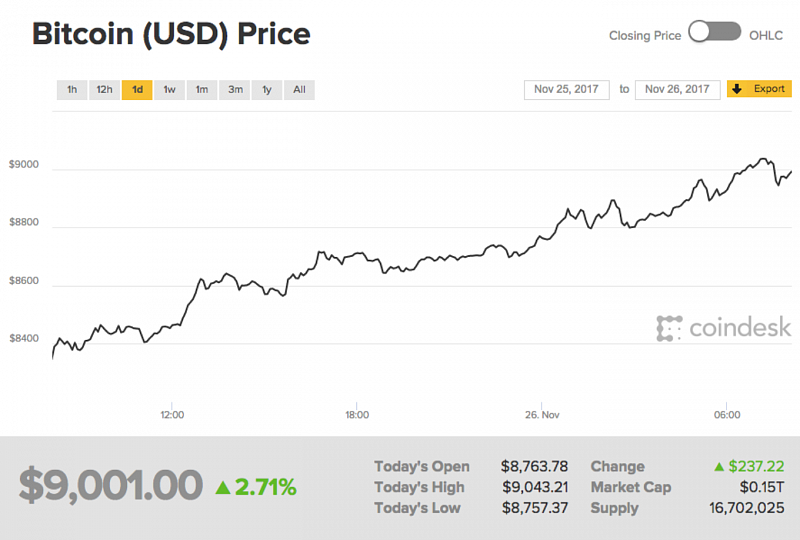Choose the 1y time range
Image resolution: width=800 pixels, height=540 pixels.
click(x=267, y=90)
